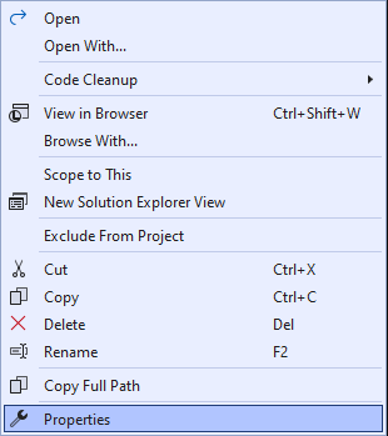Screen dimensions: 388x436
Task: Select the Delete command text
Action: (x=65, y=324)
